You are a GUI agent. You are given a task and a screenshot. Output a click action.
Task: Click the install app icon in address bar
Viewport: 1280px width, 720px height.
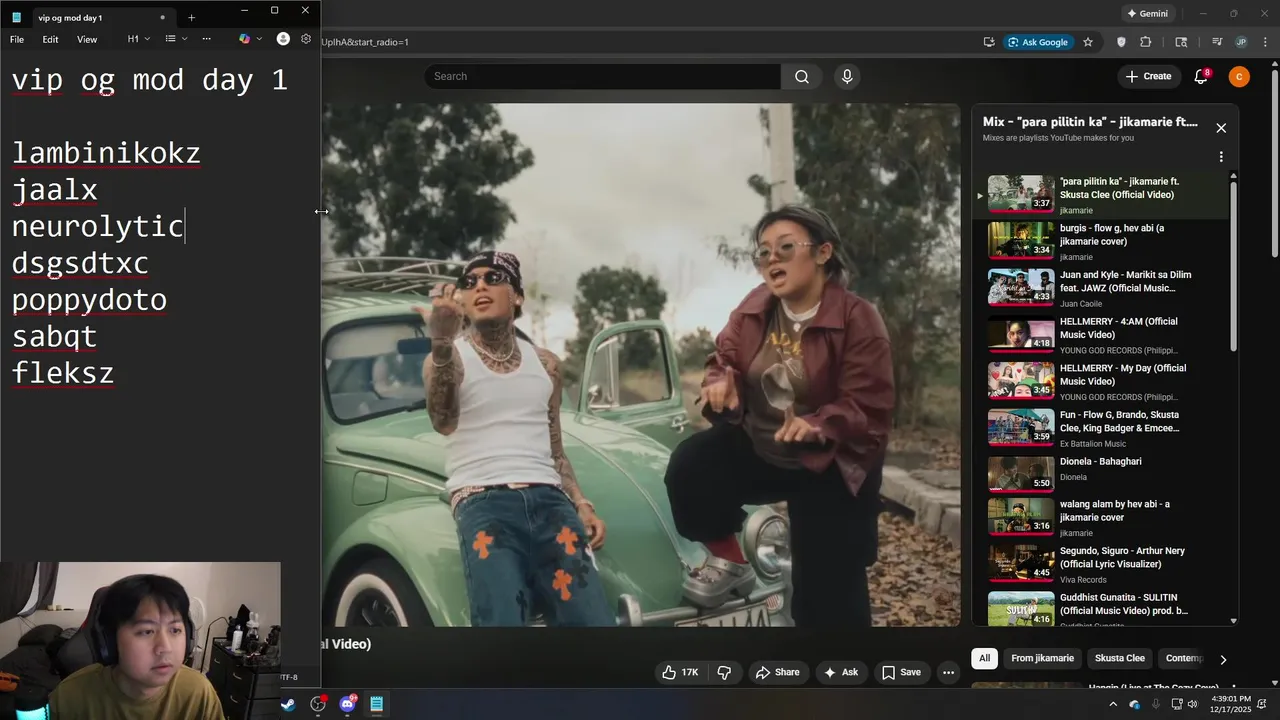989,42
